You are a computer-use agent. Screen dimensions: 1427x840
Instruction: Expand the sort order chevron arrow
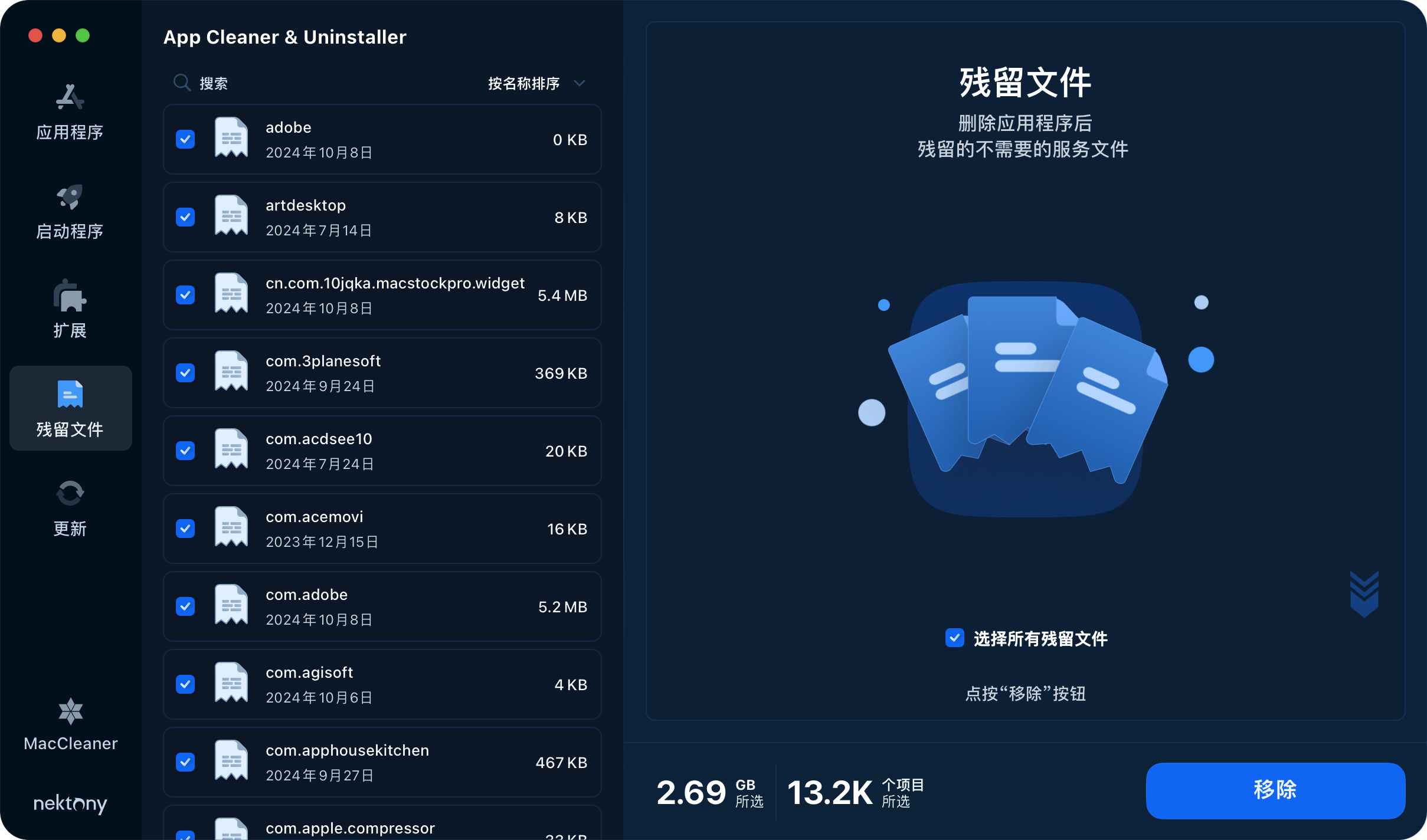click(x=580, y=83)
